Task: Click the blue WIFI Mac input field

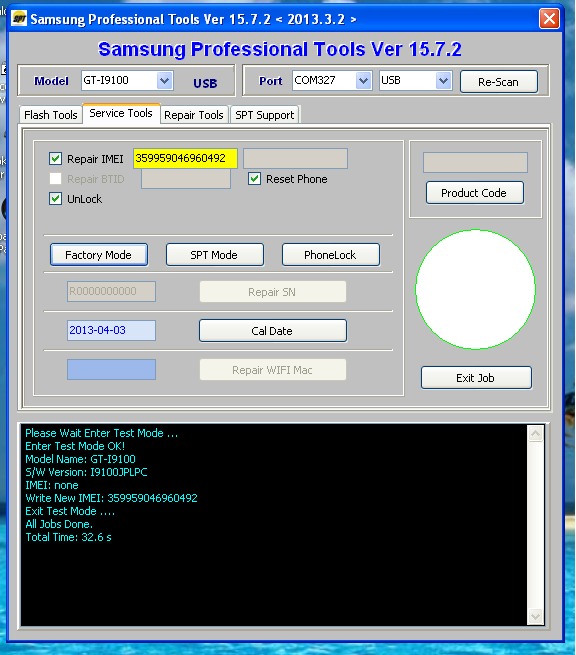Action: tap(111, 369)
